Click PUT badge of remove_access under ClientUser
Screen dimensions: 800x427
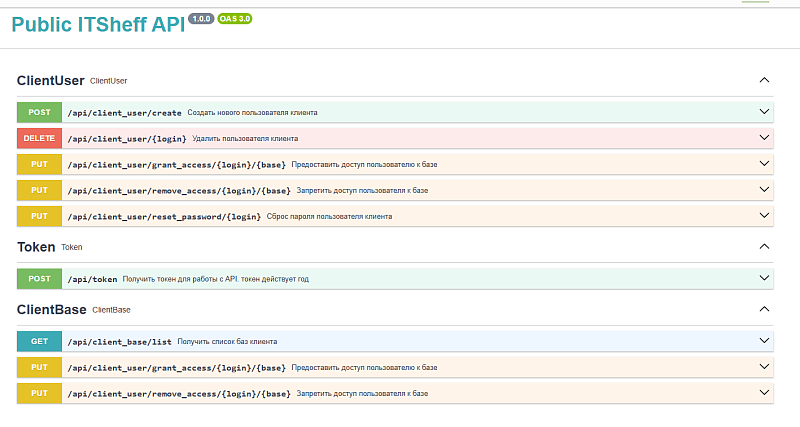pyautogui.click(x=39, y=190)
